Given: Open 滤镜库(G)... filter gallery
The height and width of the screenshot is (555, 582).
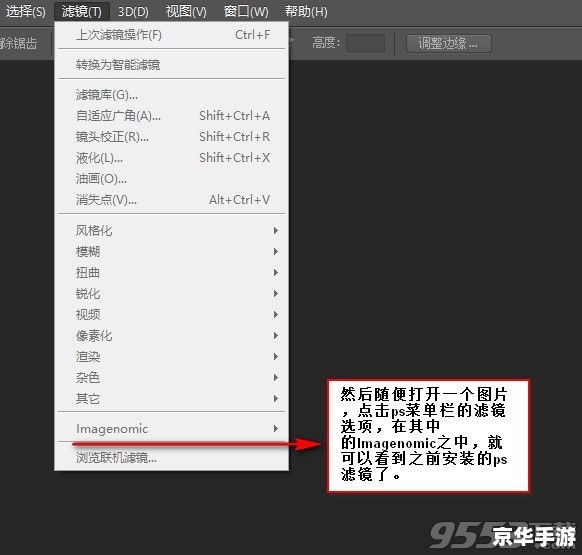Looking at the screenshot, I should tap(171, 95).
